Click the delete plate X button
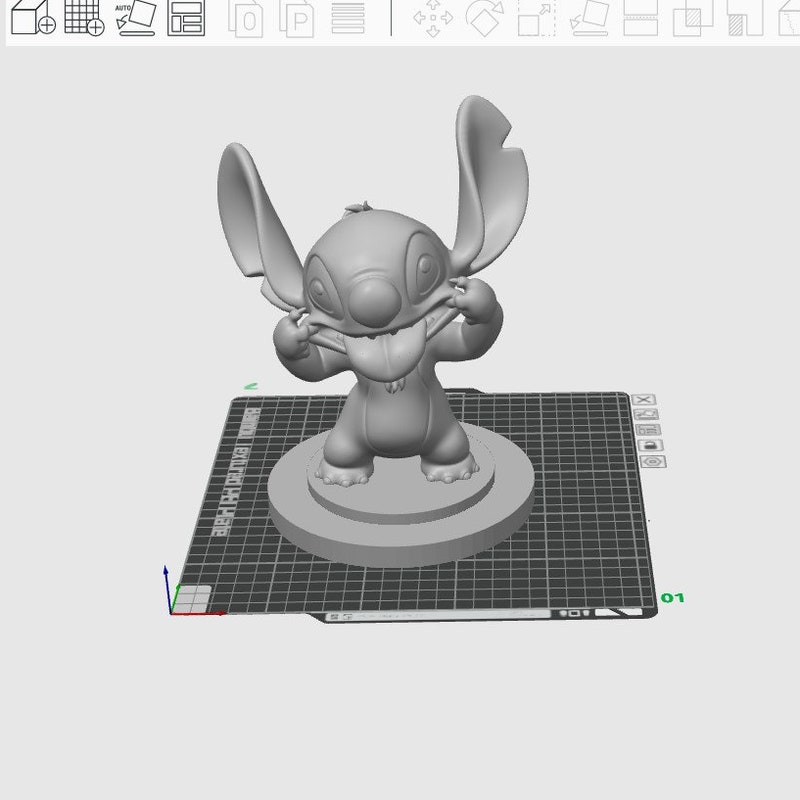Image resolution: width=800 pixels, height=800 pixels. (x=643, y=400)
